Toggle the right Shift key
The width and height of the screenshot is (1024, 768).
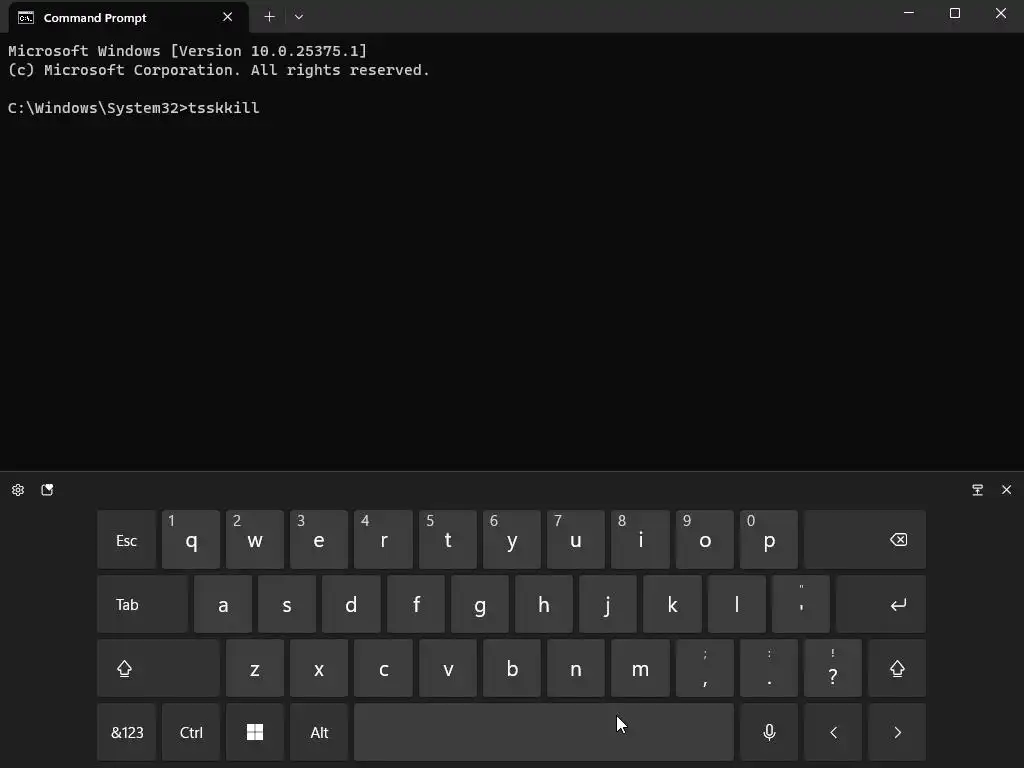coord(897,668)
